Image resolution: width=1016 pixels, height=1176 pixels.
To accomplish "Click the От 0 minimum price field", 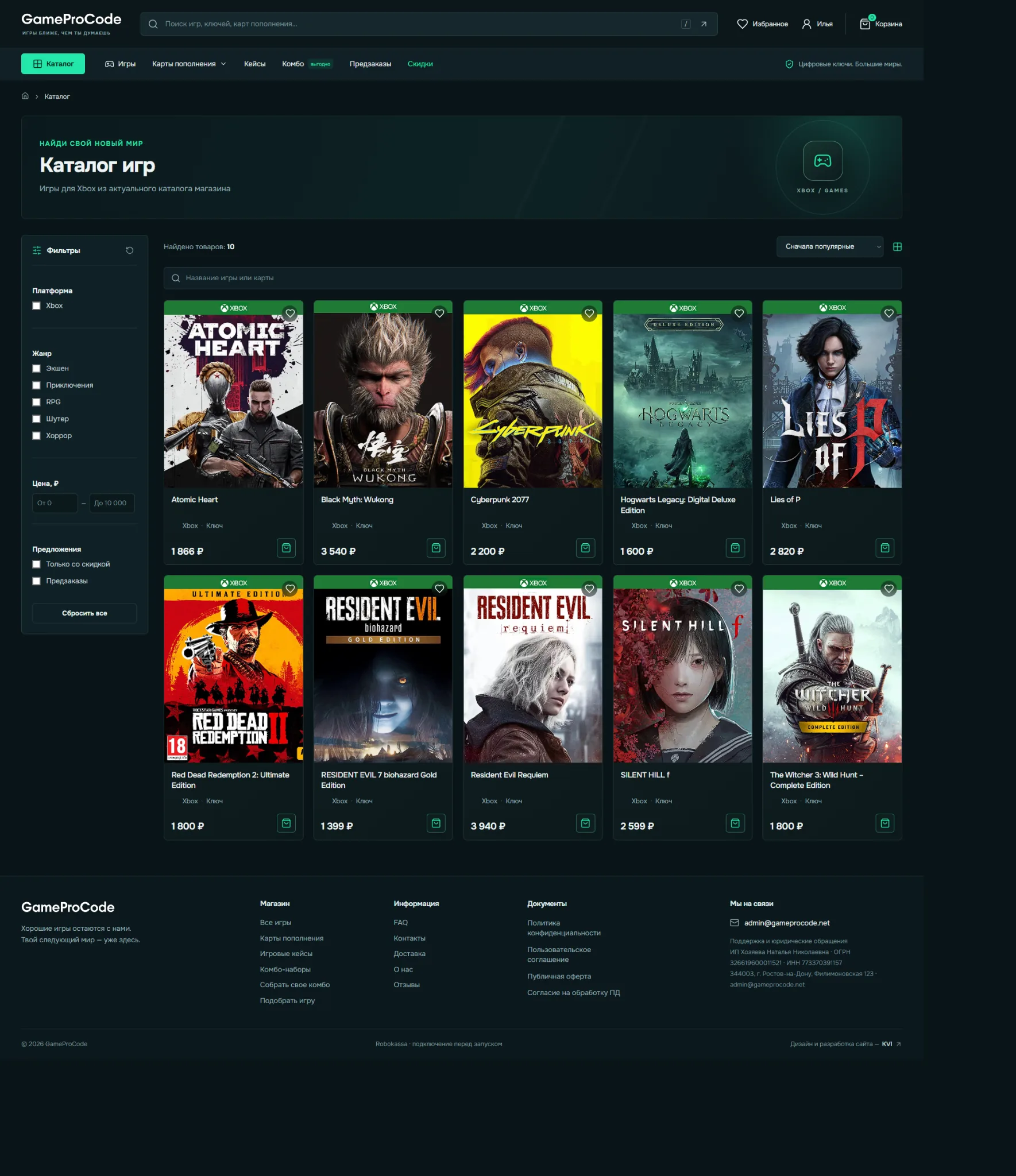I will (x=55, y=503).
